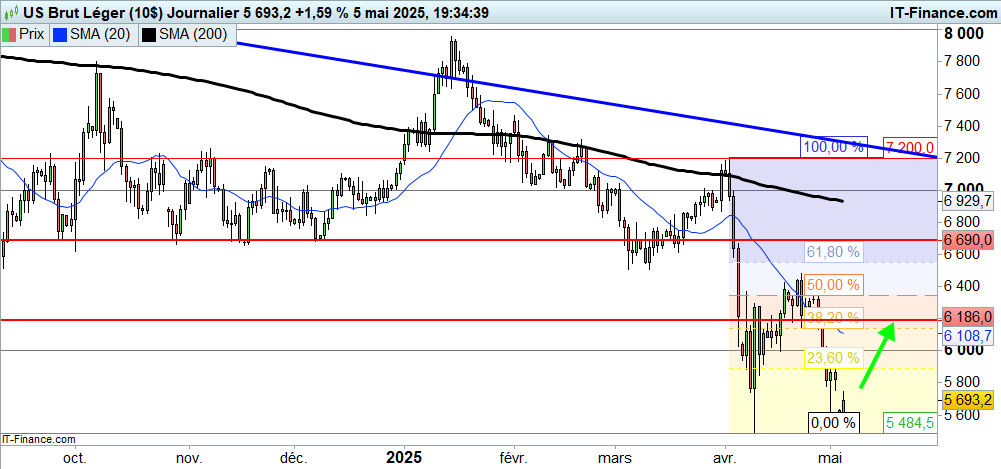Click the green-red Prix legend swatch
Image resolution: width=1001 pixels, height=469 pixels.
tap(9, 34)
